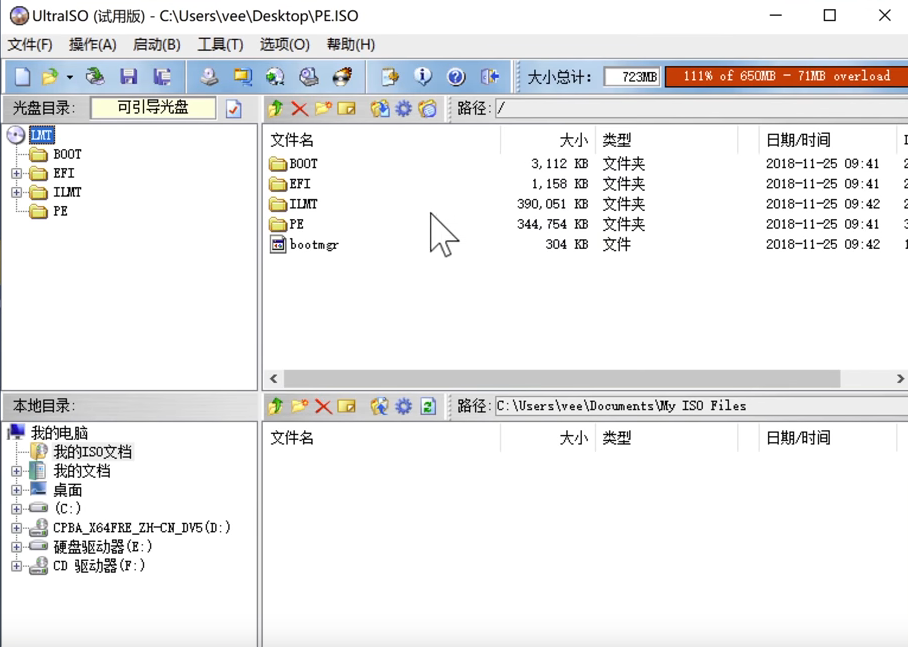This screenshot has width=908, height=647.
Task: Expand the CPBA_X64FRE_ZH-CN_DV5(D:) node
Action: (x=16, y=528)
